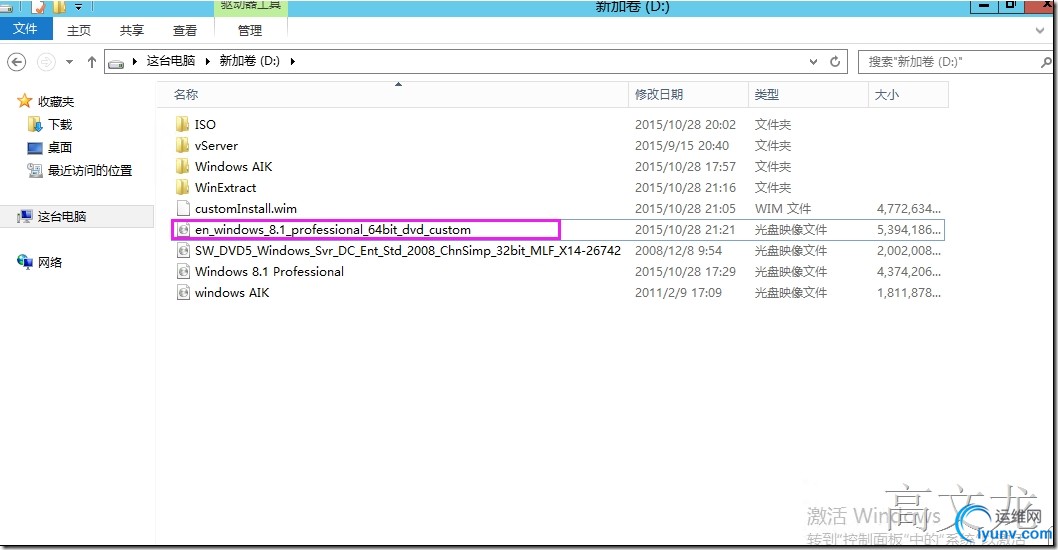Switch to the 管理 ribbon tab
1058x550 pixels.
pos(250,30)
